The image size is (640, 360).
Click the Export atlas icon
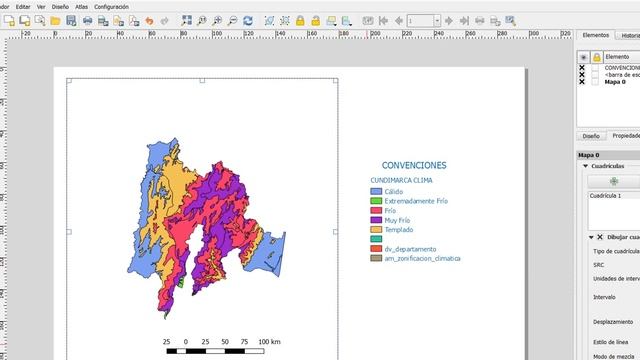coord(495,20)
